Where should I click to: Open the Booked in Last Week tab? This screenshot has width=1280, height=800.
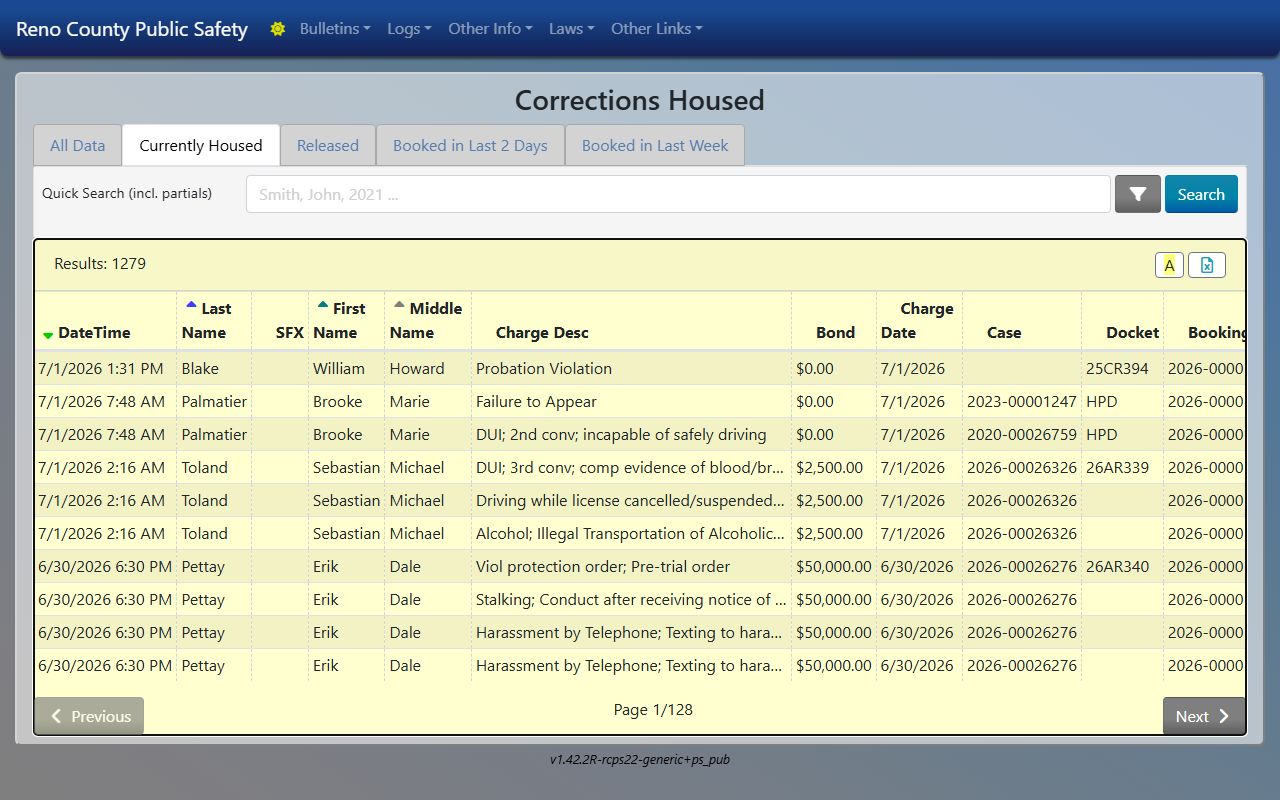655,145
